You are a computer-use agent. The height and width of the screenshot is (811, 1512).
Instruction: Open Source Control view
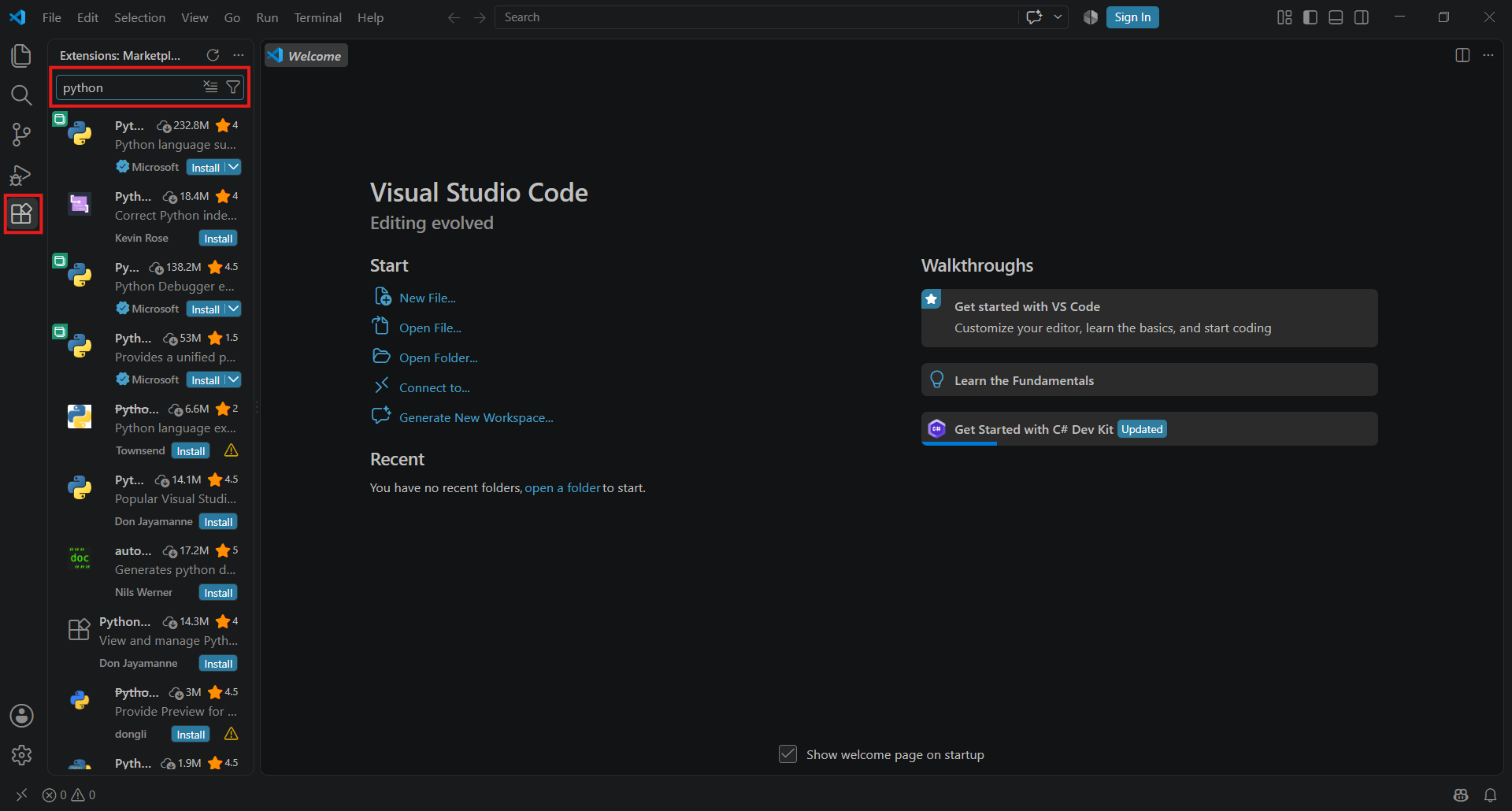pos(21,135)
